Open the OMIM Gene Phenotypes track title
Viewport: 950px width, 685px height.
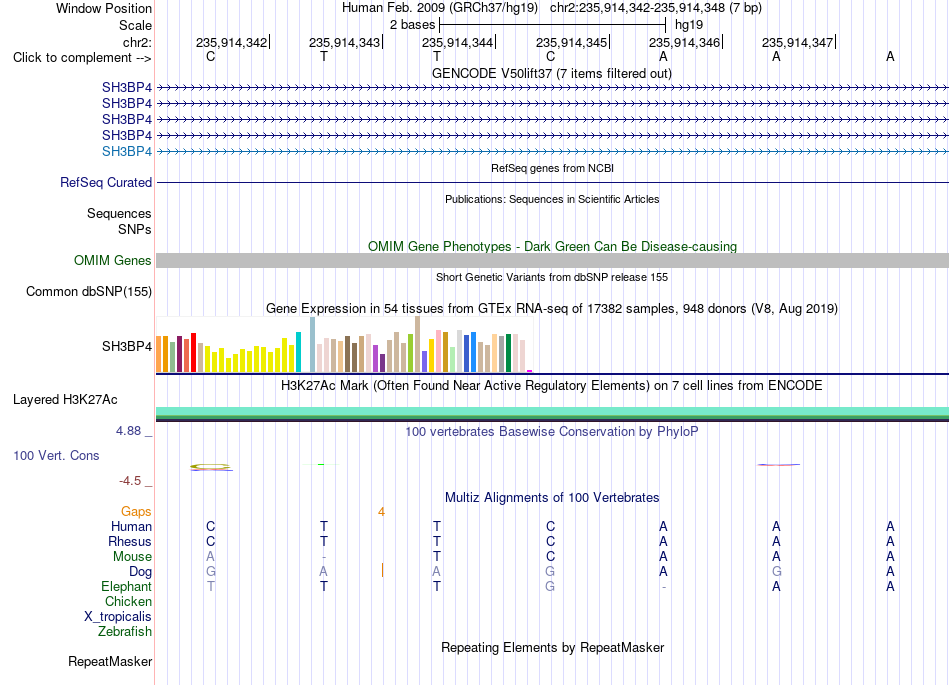pos(552,247)
